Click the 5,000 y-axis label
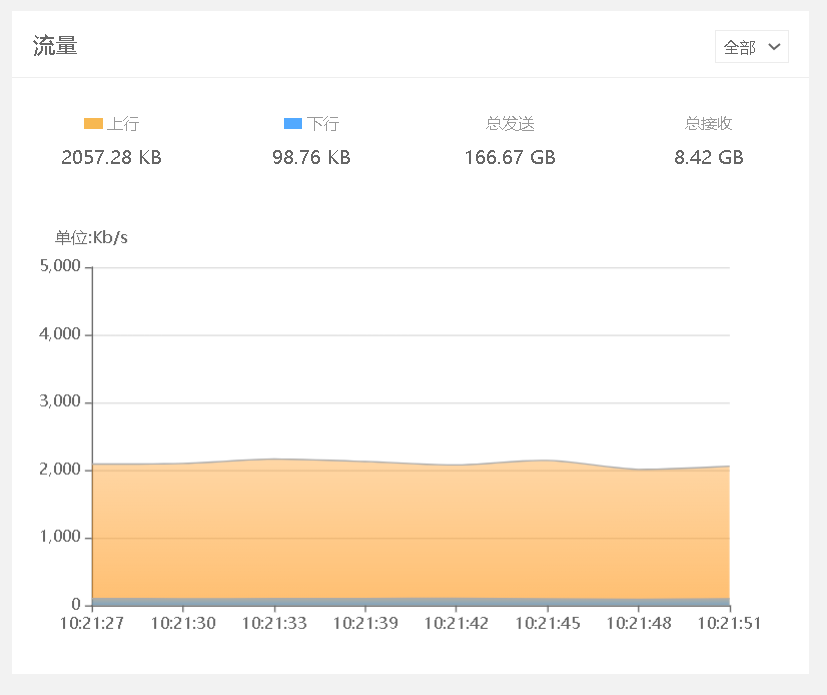 [60, 266]
